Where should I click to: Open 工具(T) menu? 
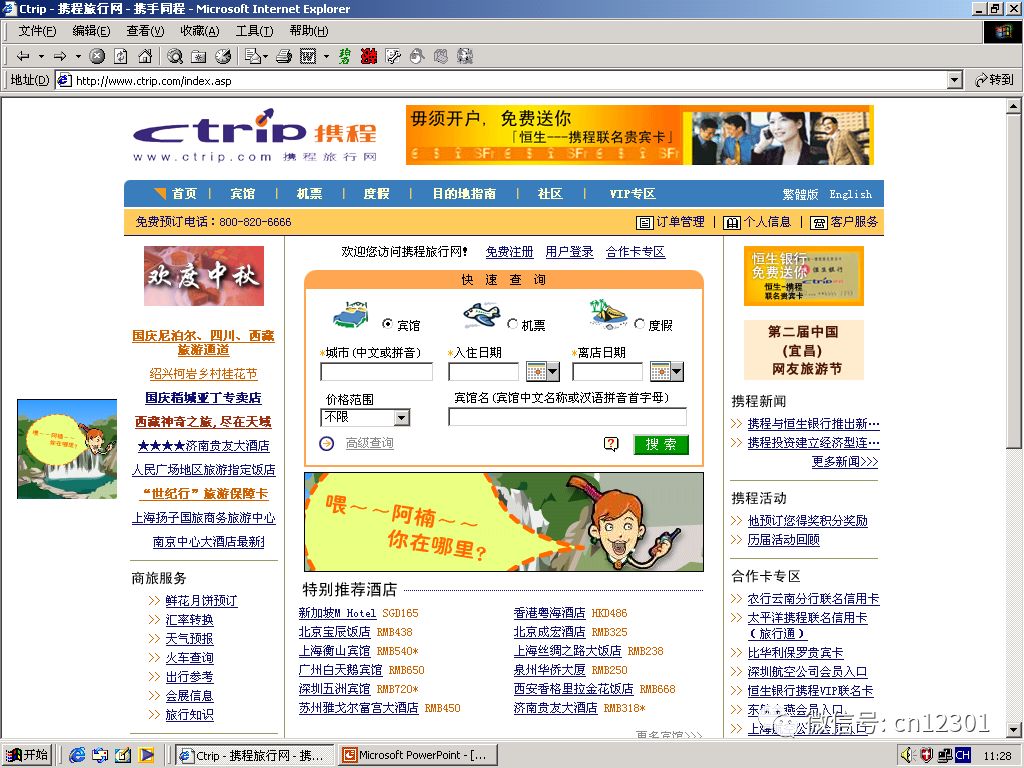tap(254, 31)
